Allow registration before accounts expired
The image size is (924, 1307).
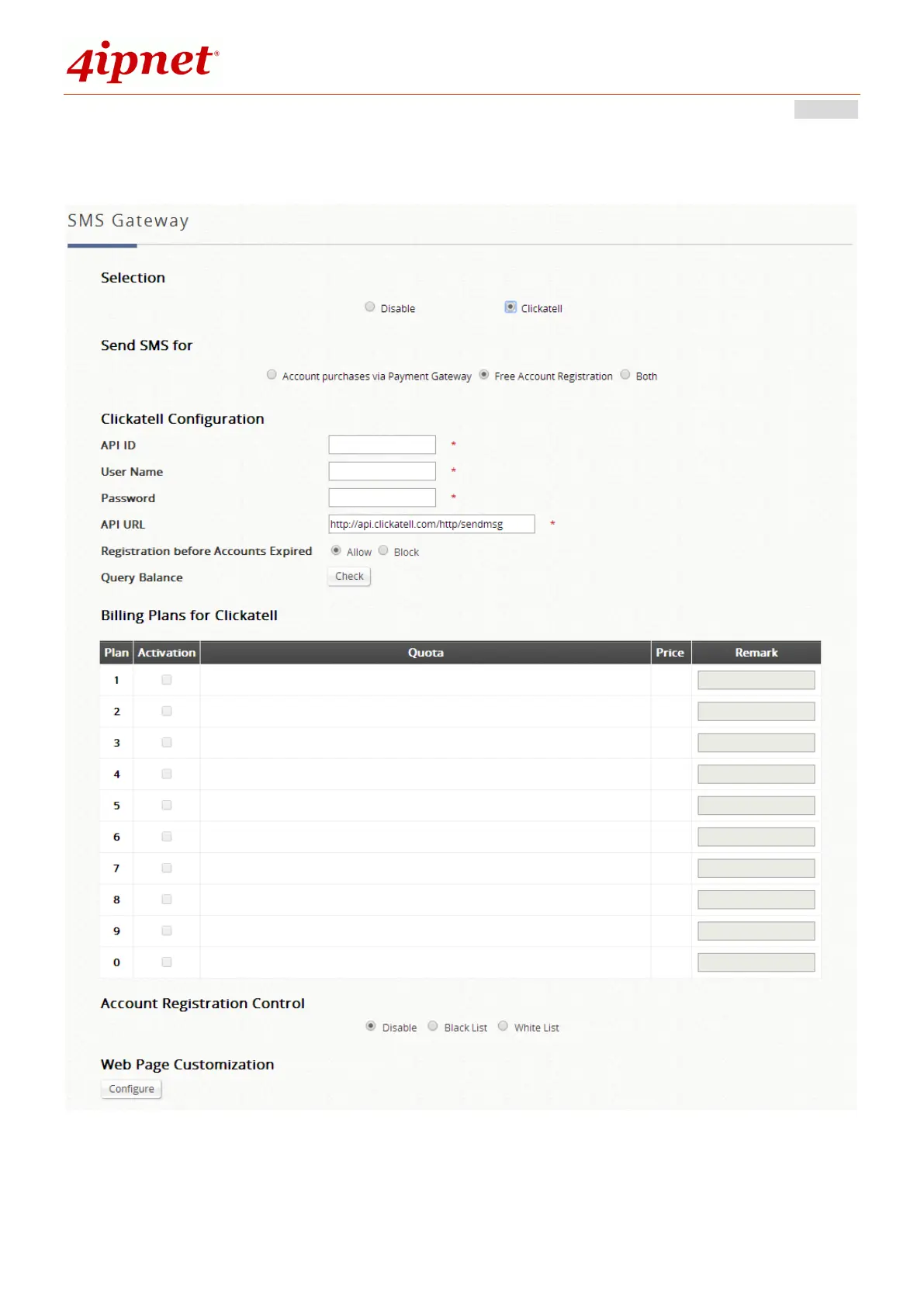pos(336,551)
